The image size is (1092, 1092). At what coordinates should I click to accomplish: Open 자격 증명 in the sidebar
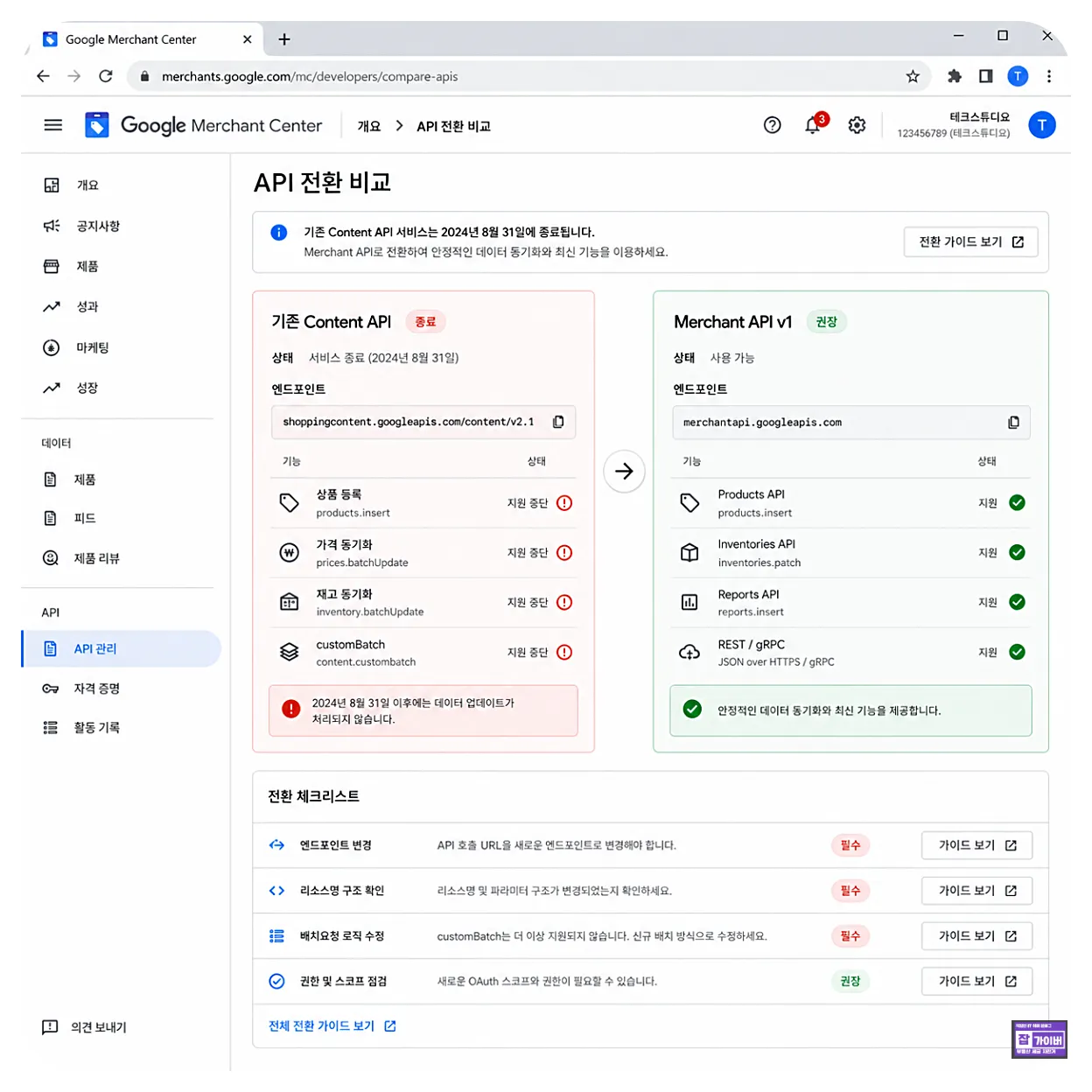[121, 689]
